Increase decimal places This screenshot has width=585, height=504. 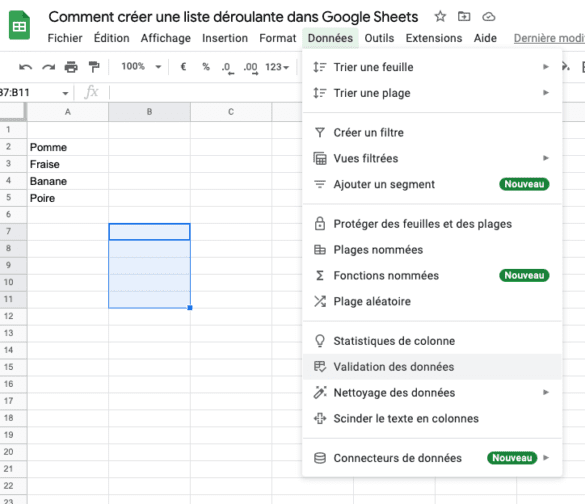pos(251,68)
